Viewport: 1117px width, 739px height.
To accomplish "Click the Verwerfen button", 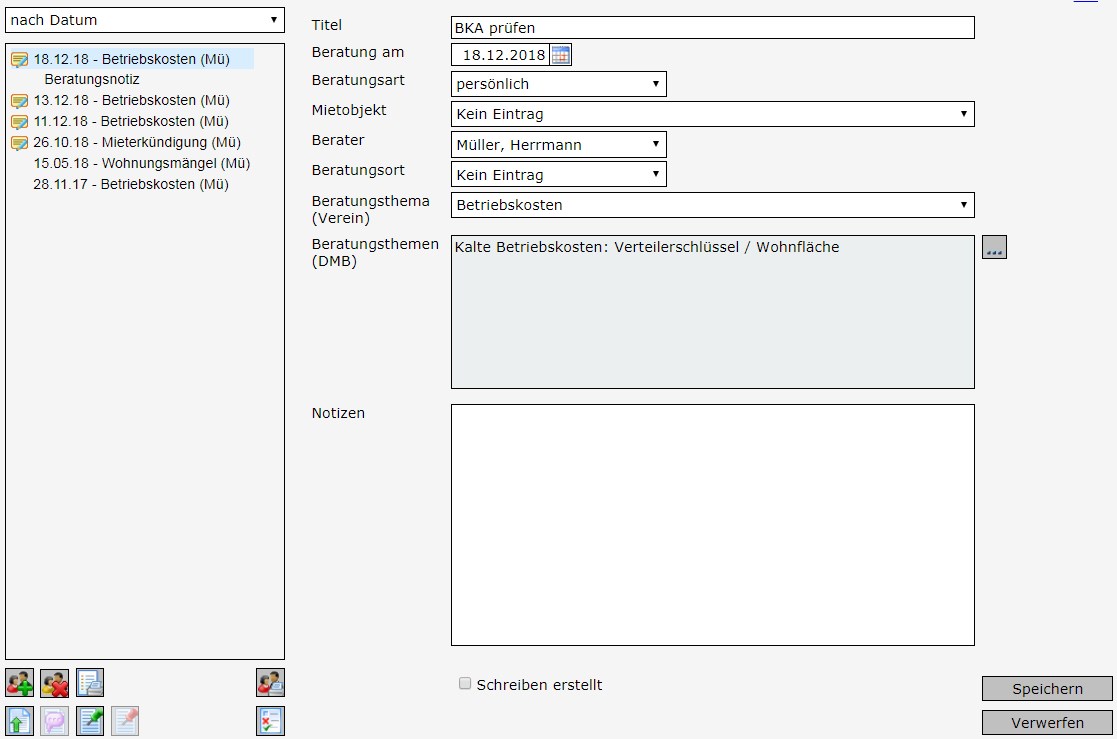I will pyautogui.click(x=1047, y=723).
